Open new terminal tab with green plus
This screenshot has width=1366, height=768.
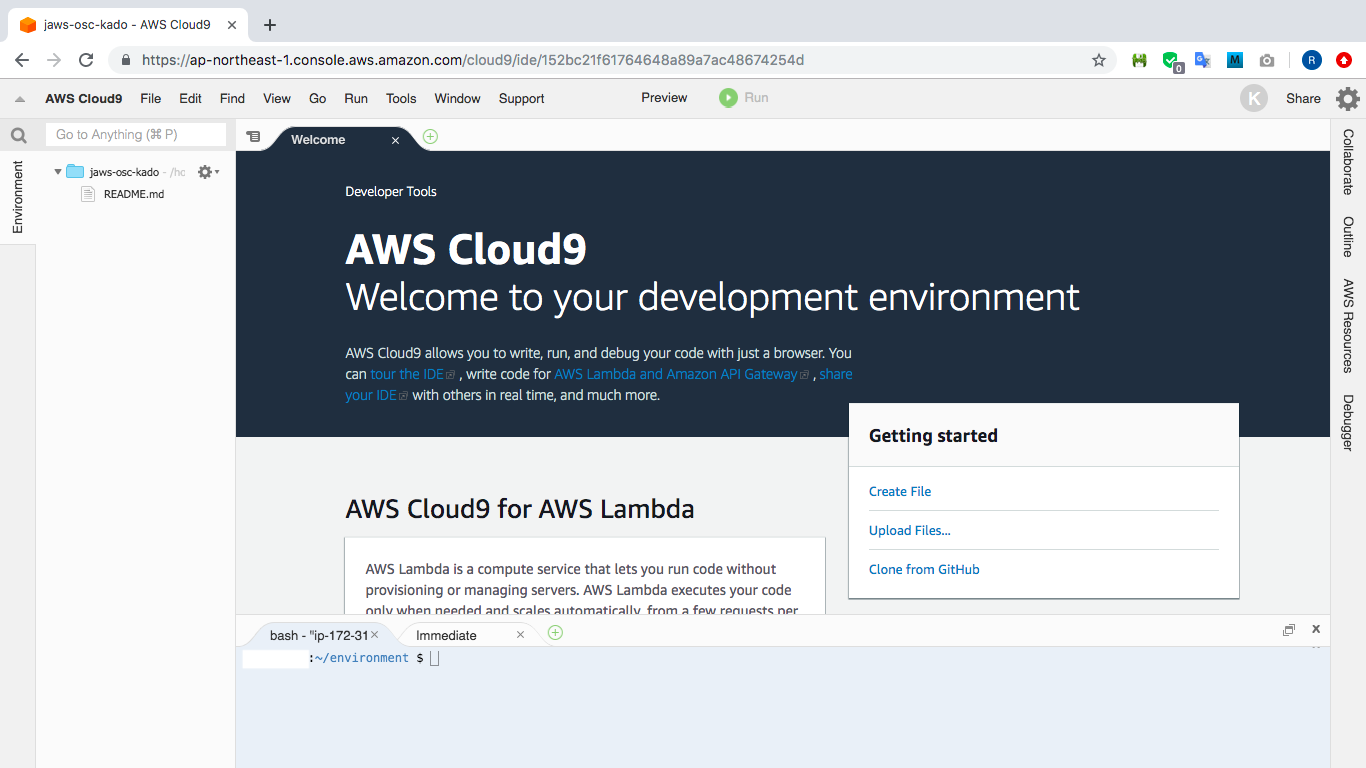pos(555,633)
